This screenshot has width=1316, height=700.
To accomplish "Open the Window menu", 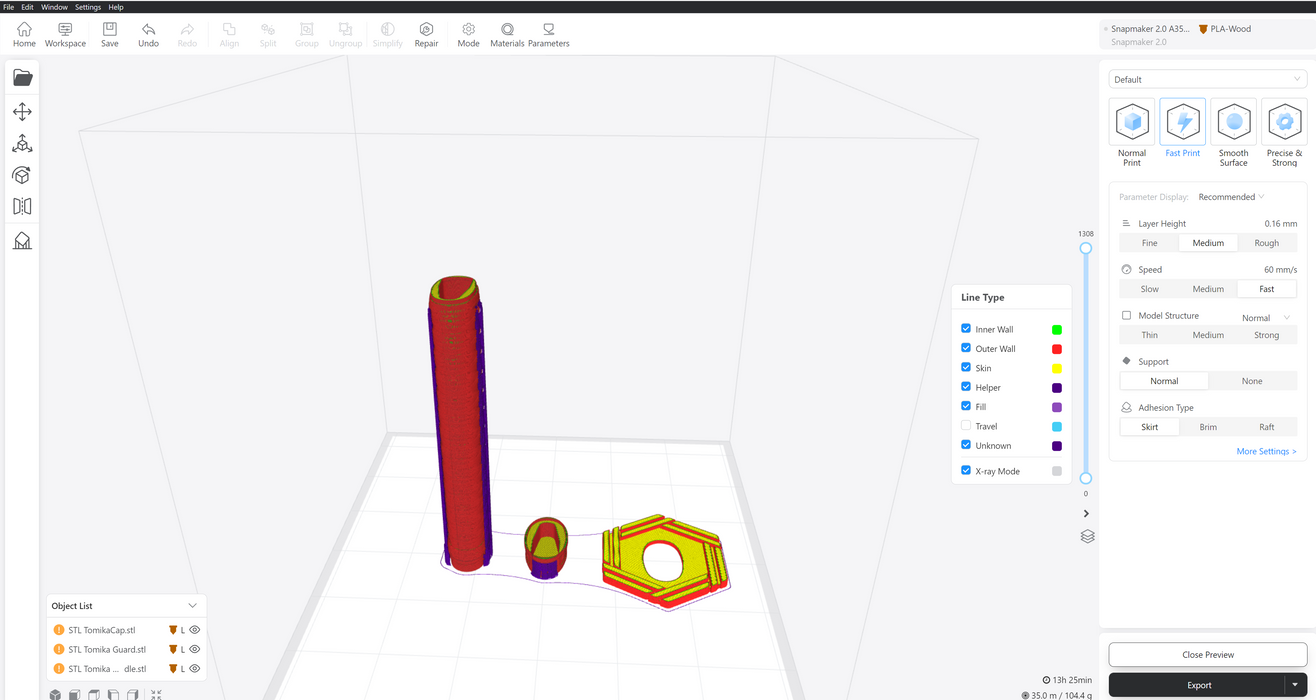I will 54,7.
